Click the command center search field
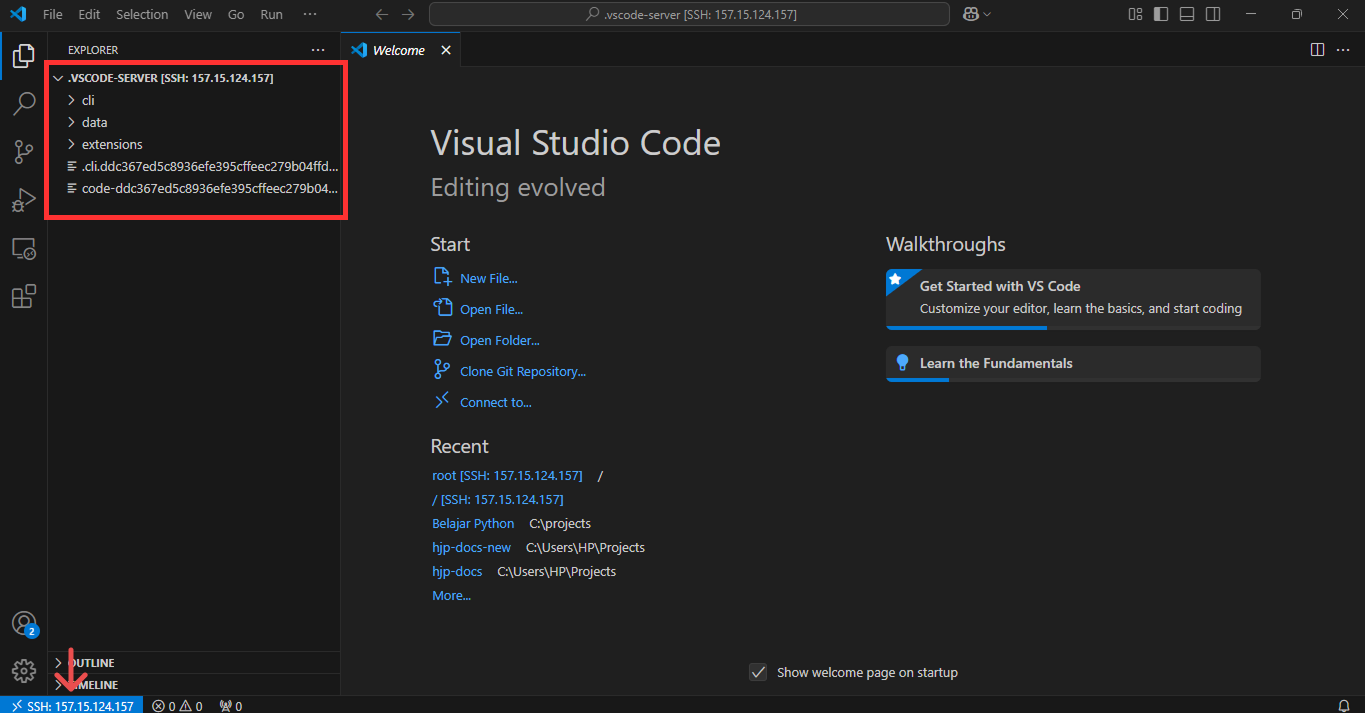1365x713 pixels. (688, 14)
